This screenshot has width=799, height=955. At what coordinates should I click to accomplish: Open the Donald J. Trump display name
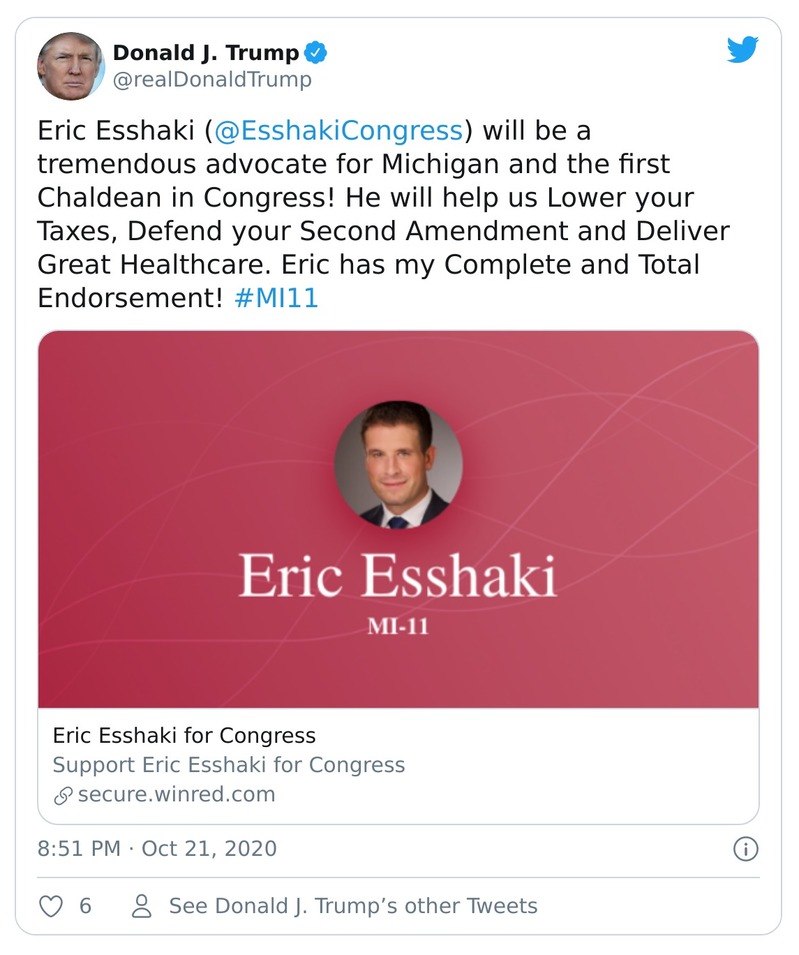coord(205,52)
